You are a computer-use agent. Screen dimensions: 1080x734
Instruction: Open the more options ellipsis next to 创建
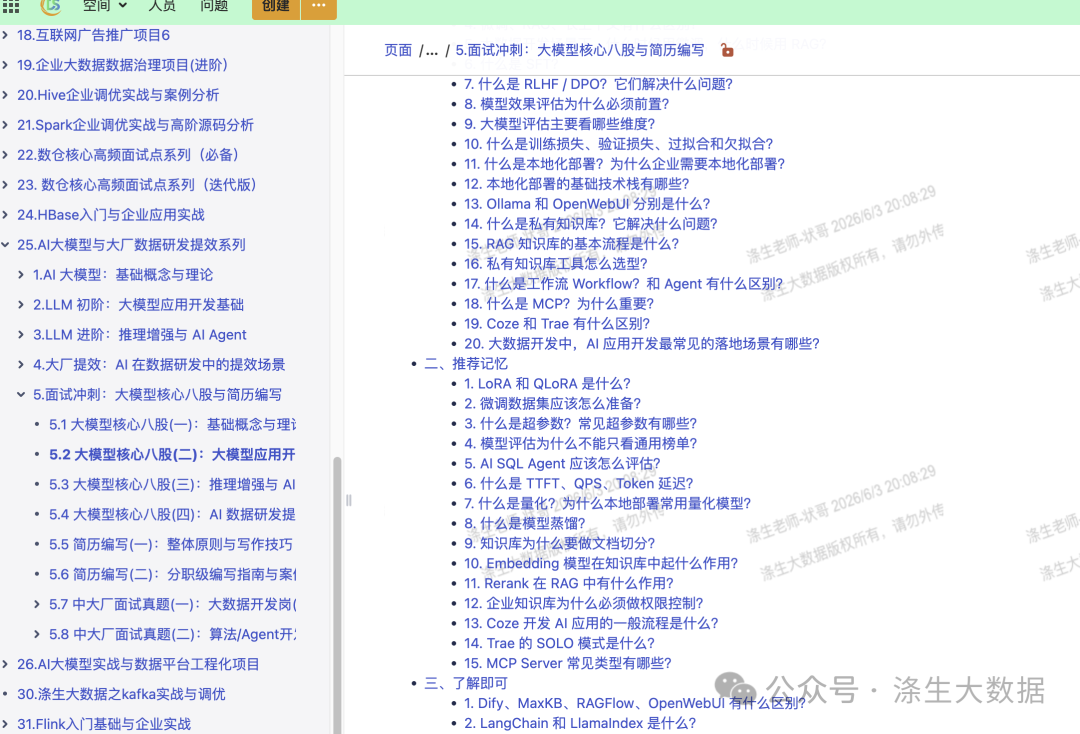point(318,7)
